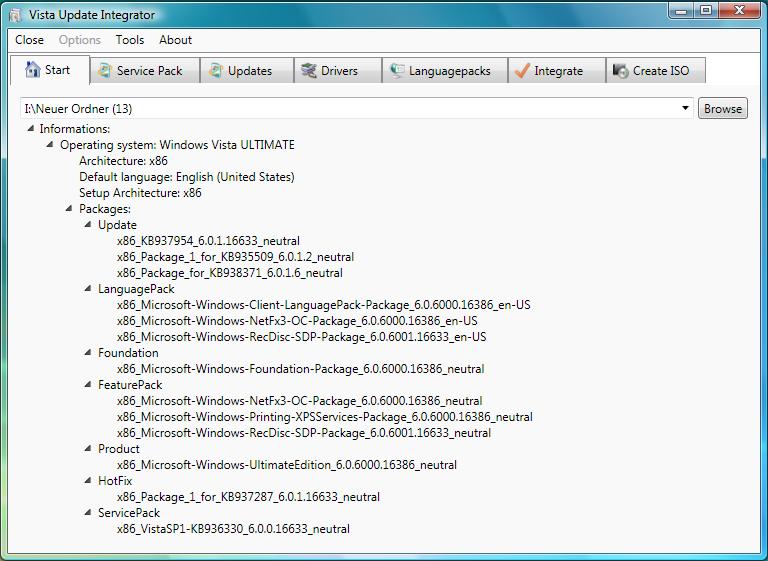Select NetFx3-OC-Package neutral entry
The height and width of the screenshot is (561, 768).
tap(300, 401)
